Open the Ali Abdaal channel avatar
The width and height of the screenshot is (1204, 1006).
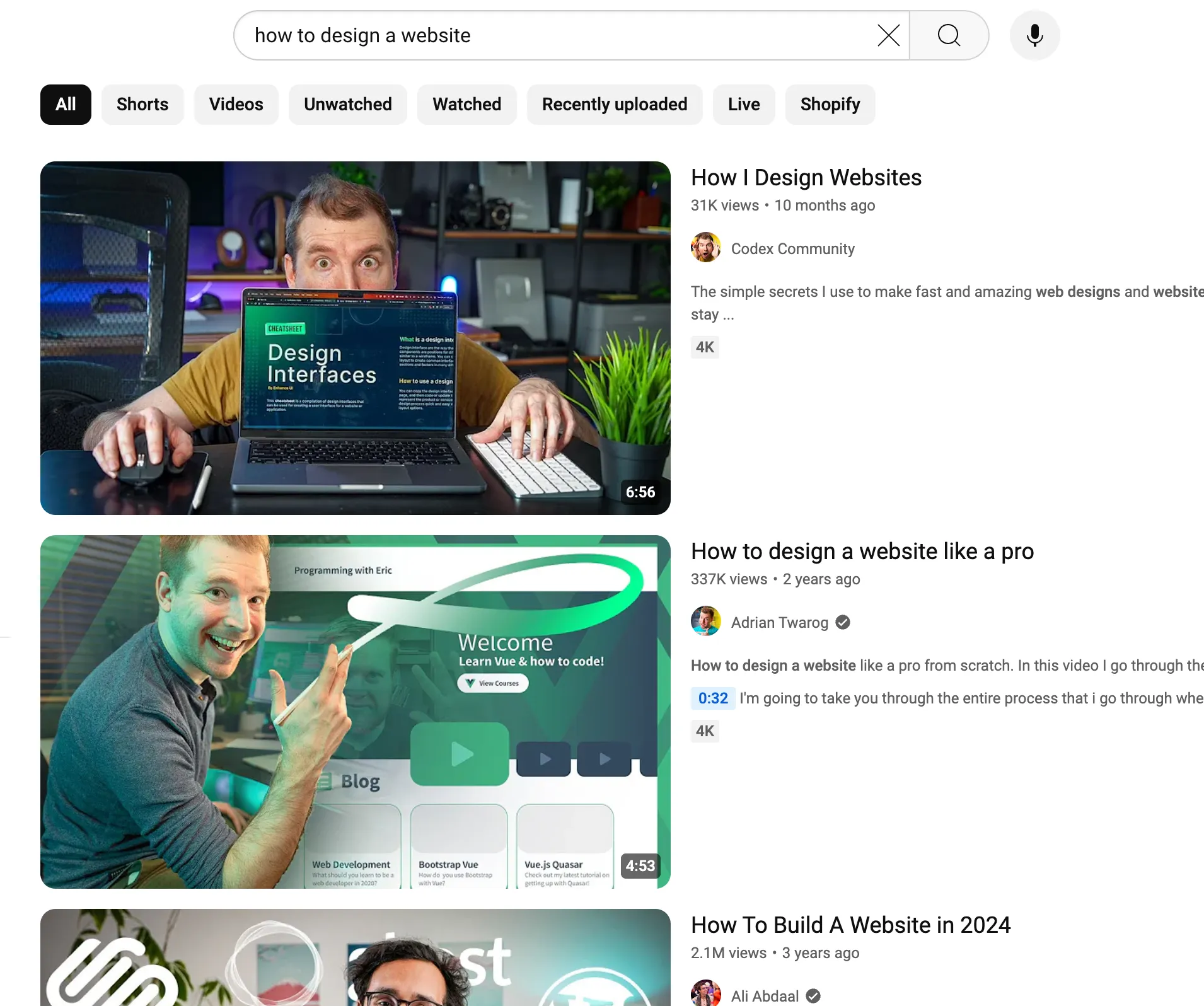pos(706,993)
